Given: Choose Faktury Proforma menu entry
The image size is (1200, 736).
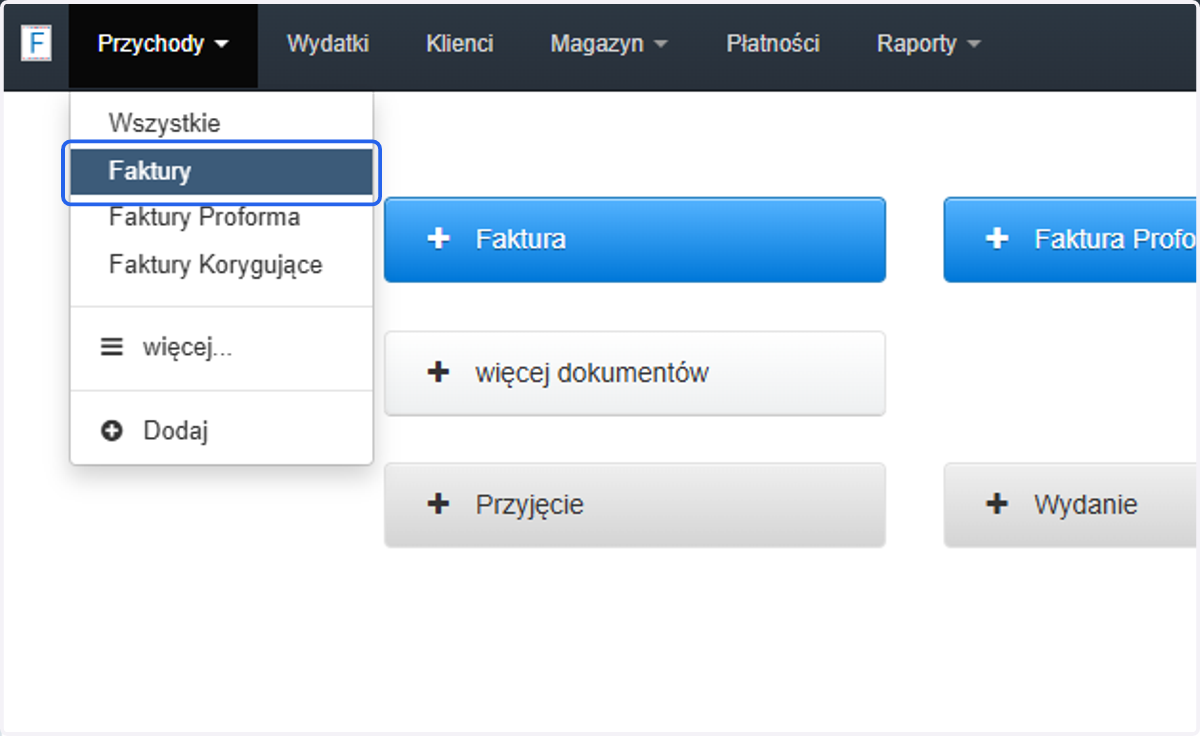Looking at the screenshot, I should 221,217.
